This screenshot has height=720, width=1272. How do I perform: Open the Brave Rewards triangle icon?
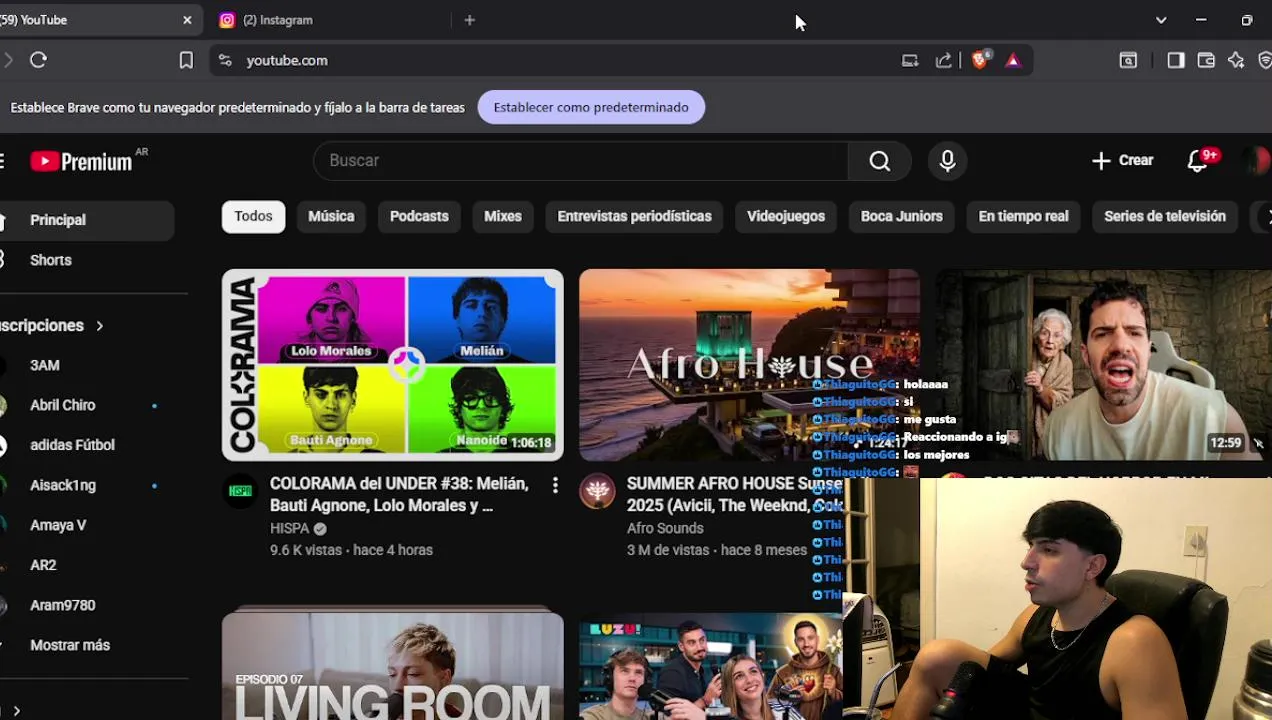pos(1013,60)
